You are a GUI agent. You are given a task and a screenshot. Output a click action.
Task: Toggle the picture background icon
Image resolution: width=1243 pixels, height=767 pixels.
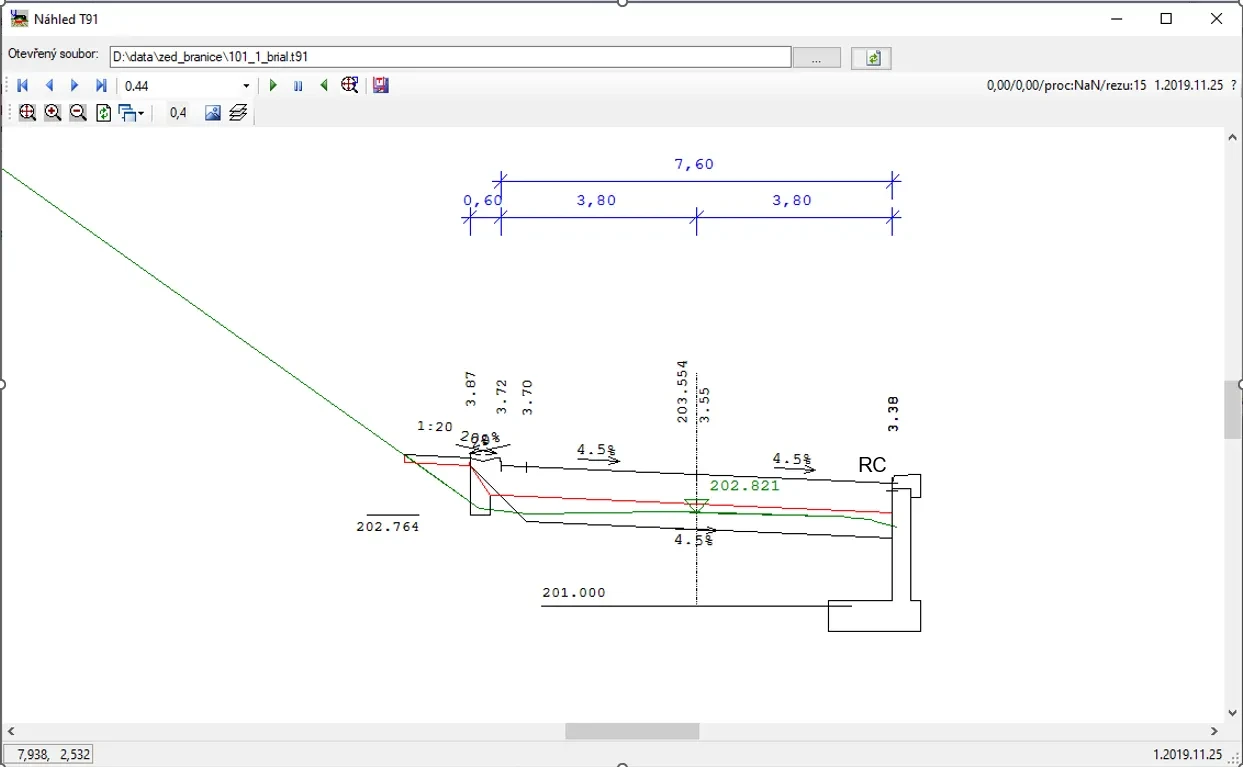pos(212,113)
